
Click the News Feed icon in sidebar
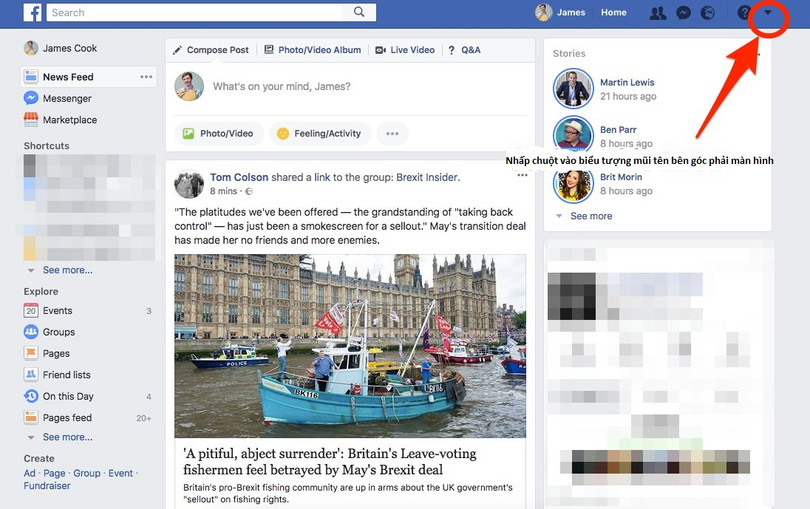(31, 76)
